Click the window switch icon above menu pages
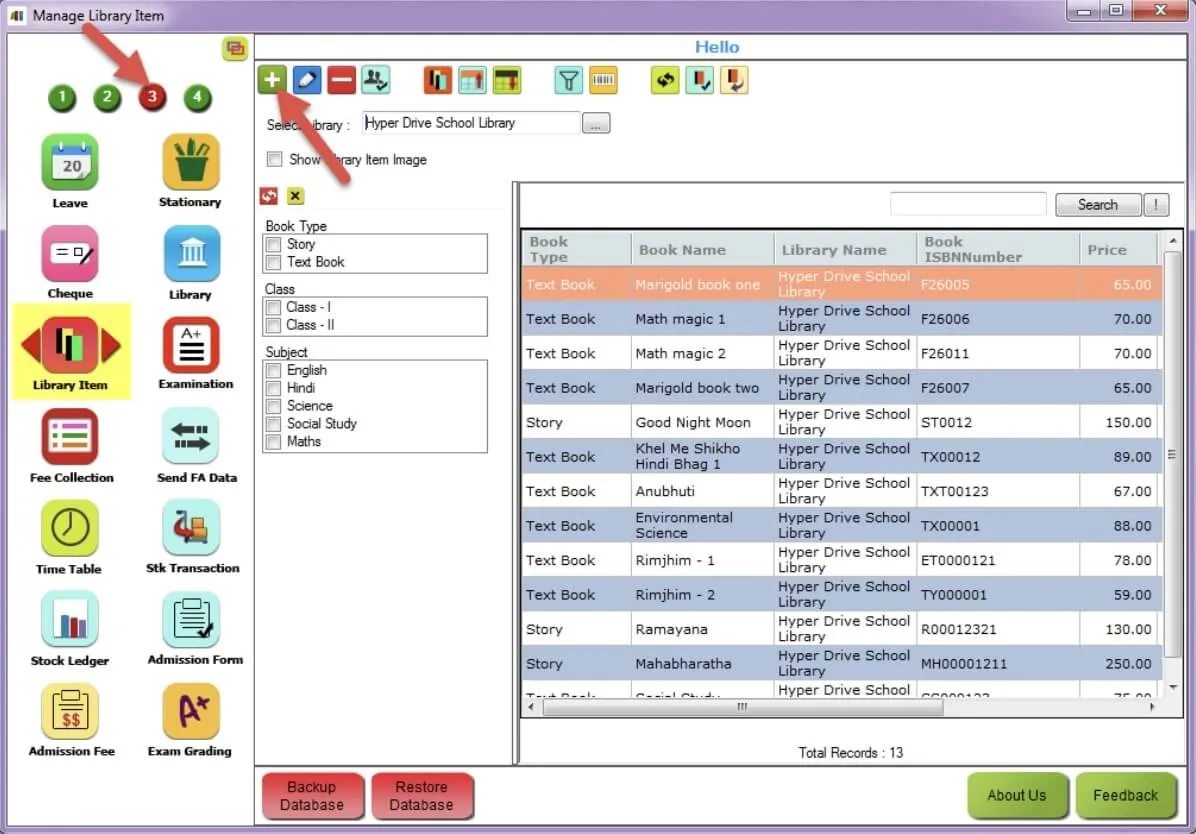The image size is (1196, 834). 235,49
